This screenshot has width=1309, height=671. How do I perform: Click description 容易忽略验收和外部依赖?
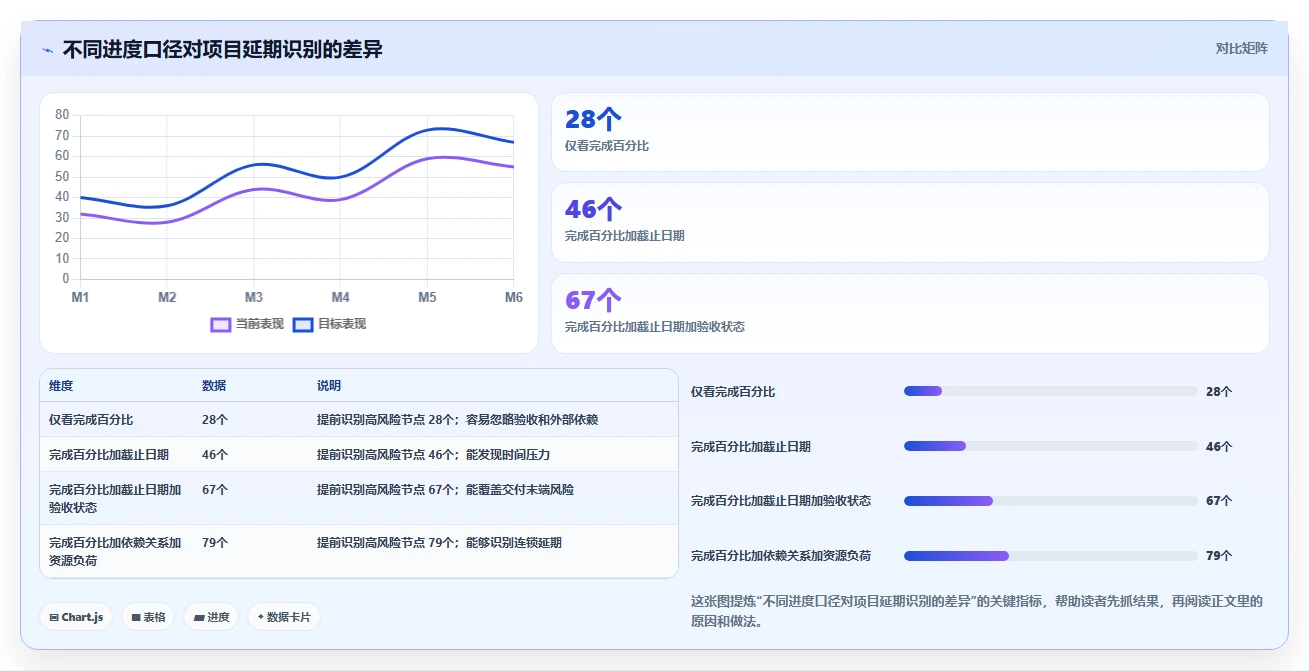(532, 420)
